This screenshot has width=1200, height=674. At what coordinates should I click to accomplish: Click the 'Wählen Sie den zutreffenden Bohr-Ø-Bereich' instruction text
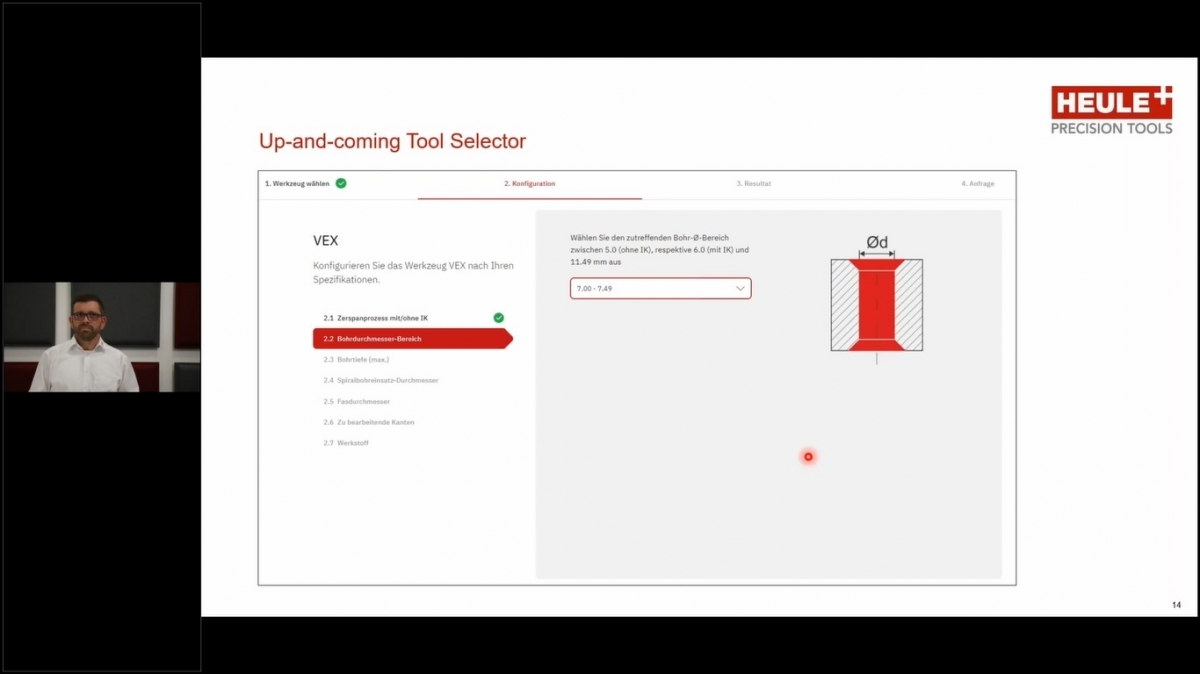coord(659,249)
